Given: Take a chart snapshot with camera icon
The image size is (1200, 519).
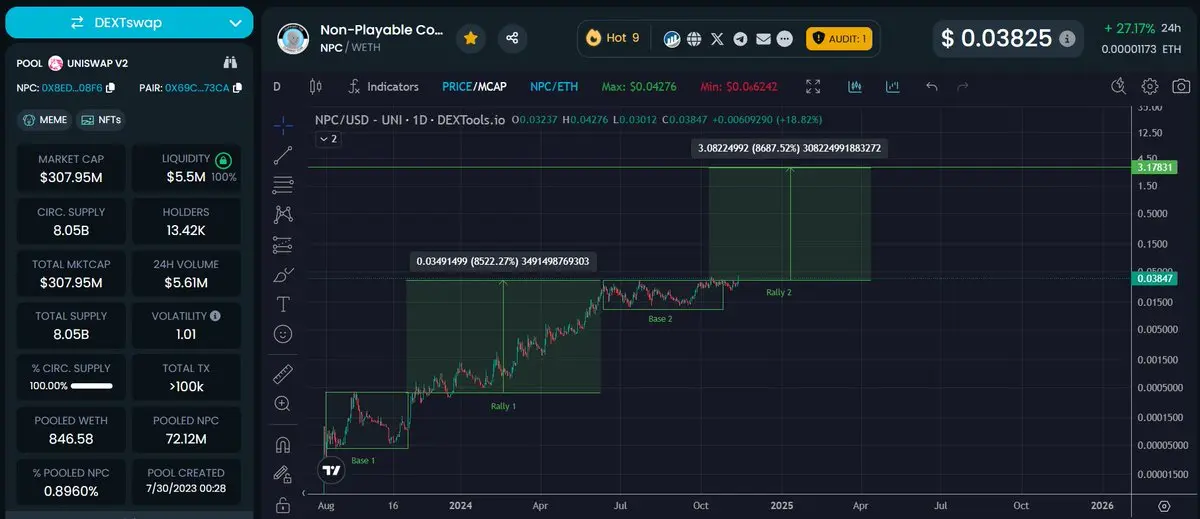Looking at the screenshot, I should [x=1181, y=87].
